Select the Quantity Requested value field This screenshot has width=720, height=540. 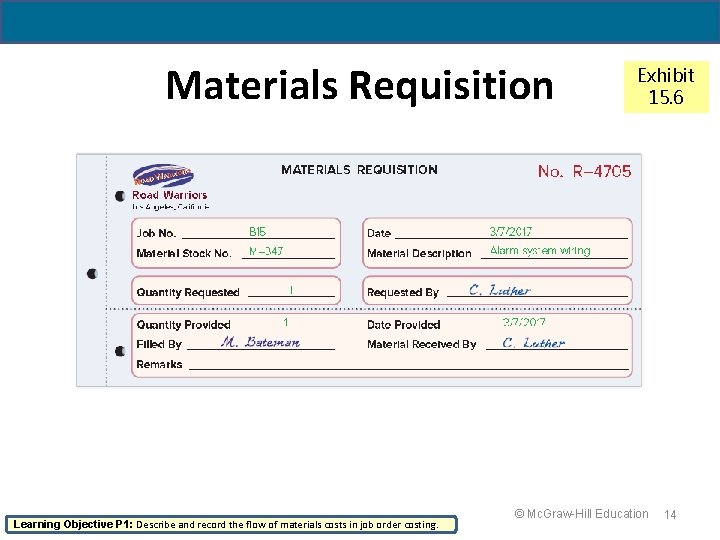291,291
